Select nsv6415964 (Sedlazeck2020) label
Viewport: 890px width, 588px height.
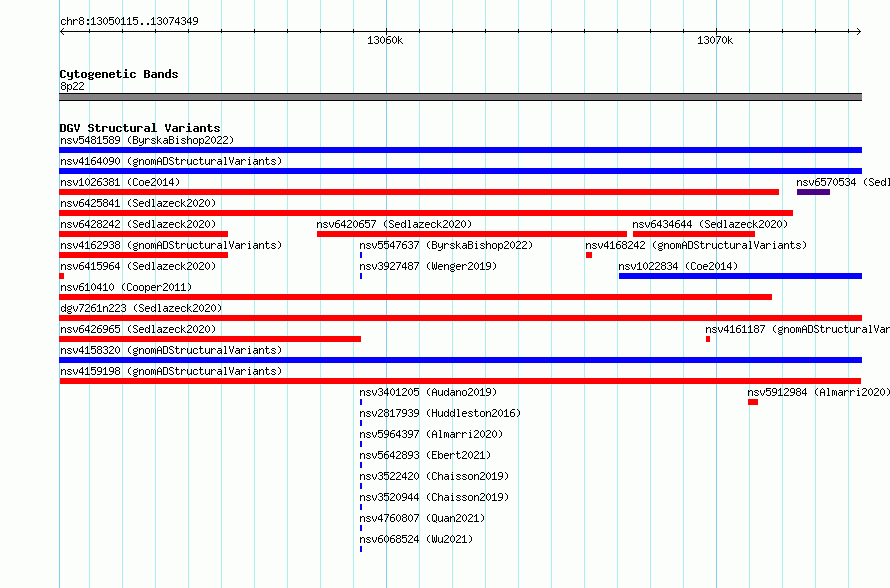(138, 266)
